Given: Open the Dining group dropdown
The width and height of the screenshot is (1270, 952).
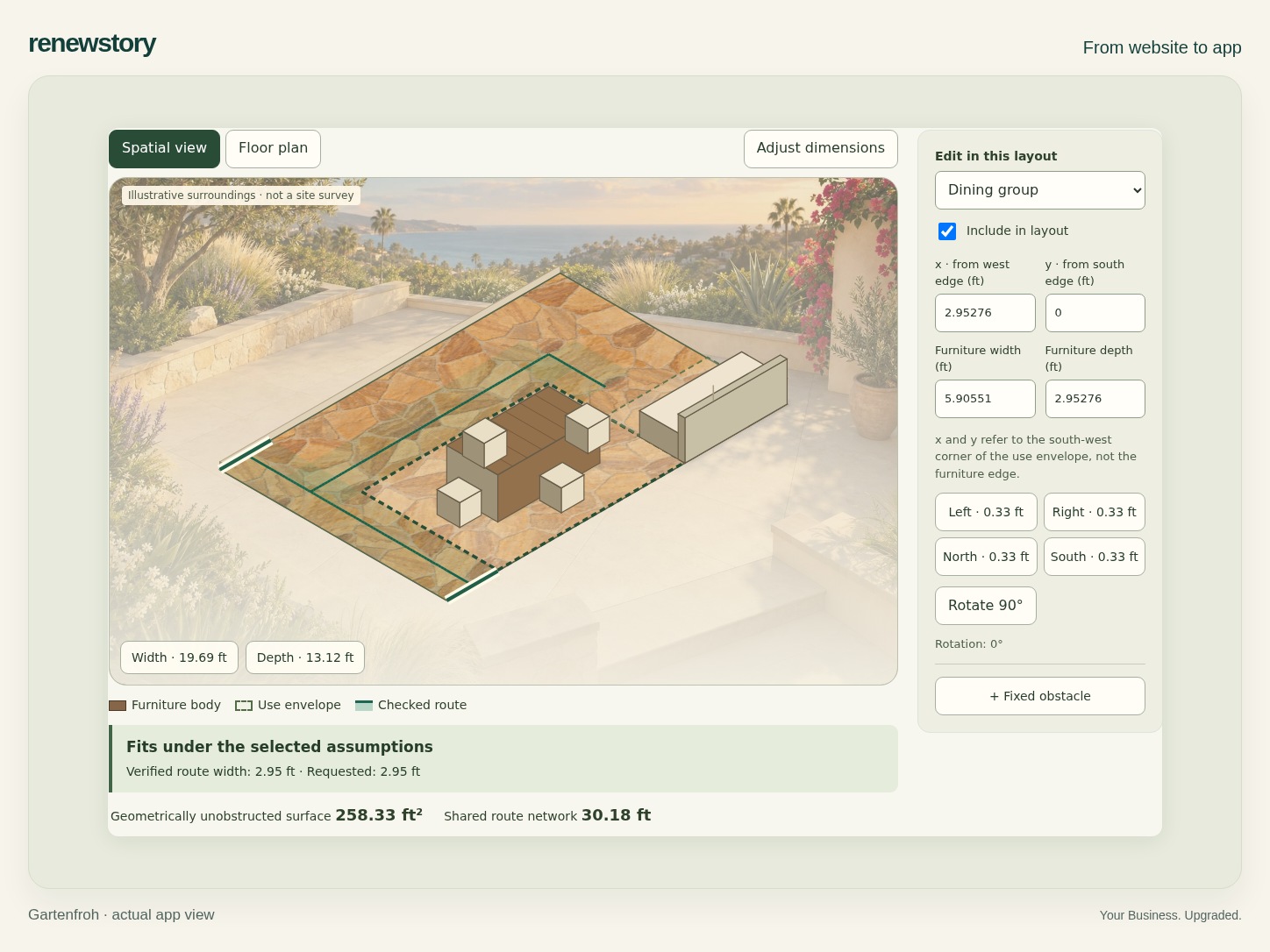Looking at the screenshot, I should point(1039,190).
